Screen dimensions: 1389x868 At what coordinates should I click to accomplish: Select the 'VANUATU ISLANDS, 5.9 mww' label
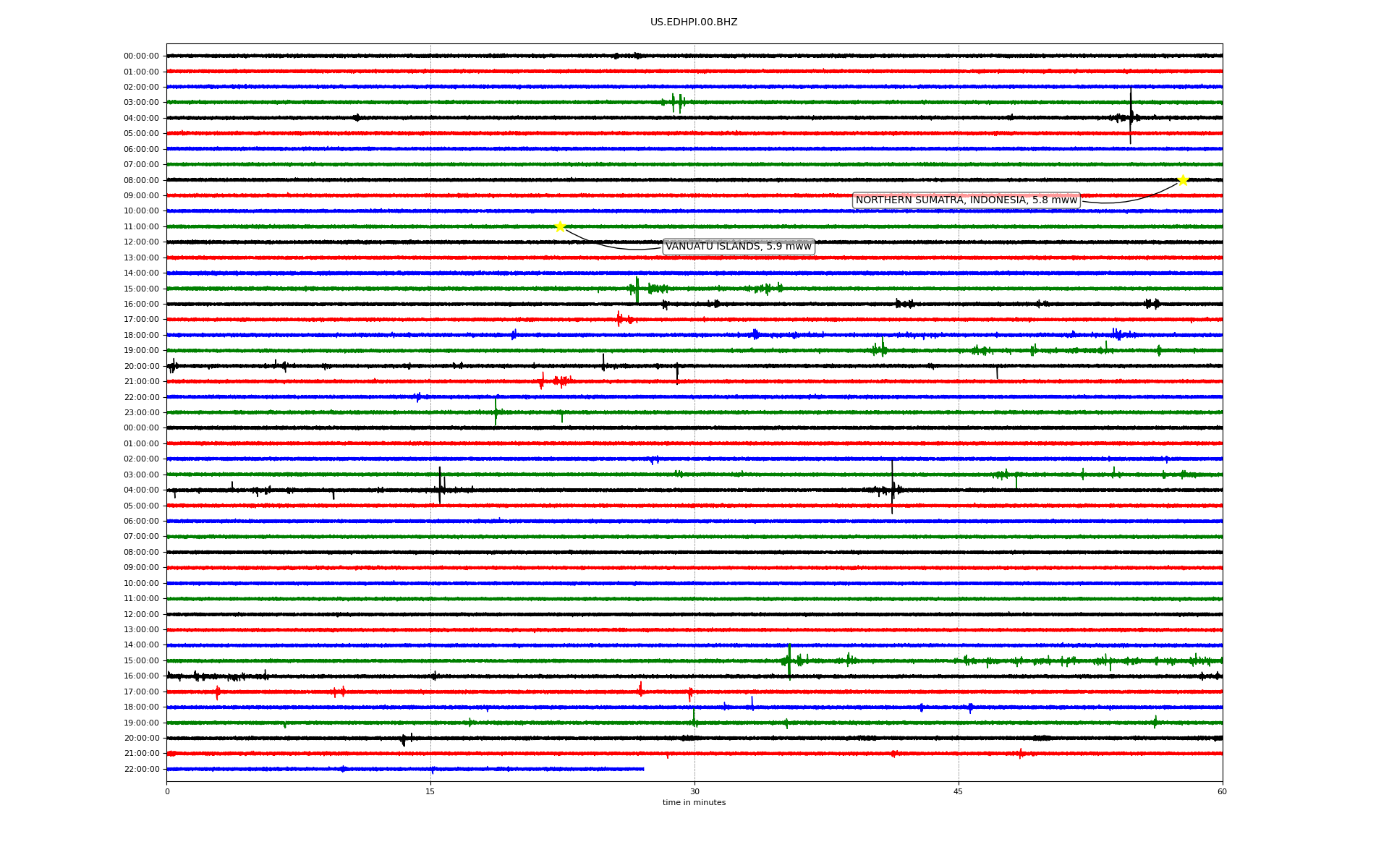click(739, 247)
